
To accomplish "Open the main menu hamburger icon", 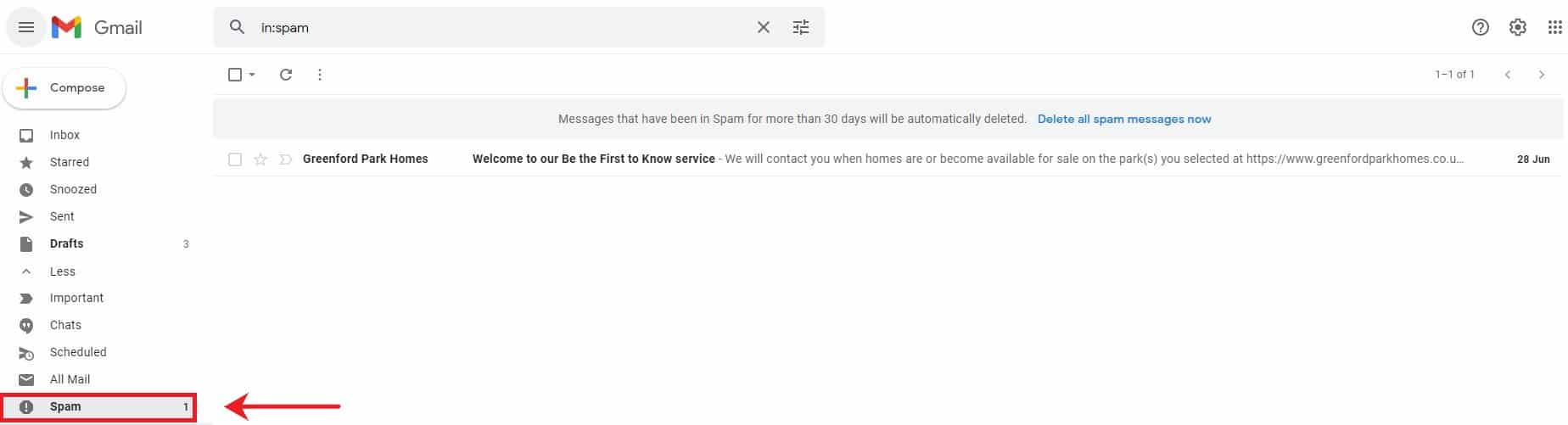I will coord(26,28).
